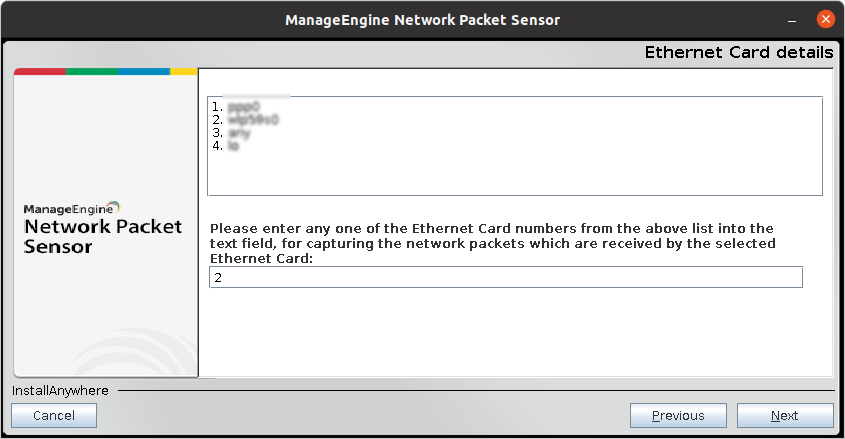Screen dimensions: 845x439
Task: Click the red segment of the color stripe
Action: pyautogui.click(x=40, y=71)
